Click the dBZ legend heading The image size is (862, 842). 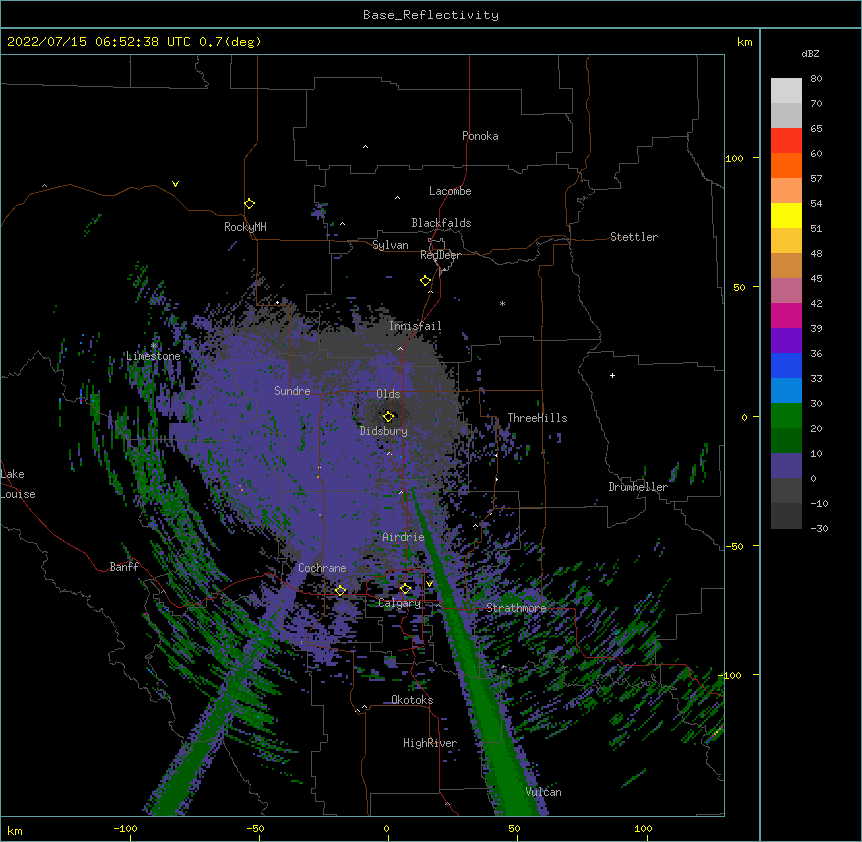810,53
